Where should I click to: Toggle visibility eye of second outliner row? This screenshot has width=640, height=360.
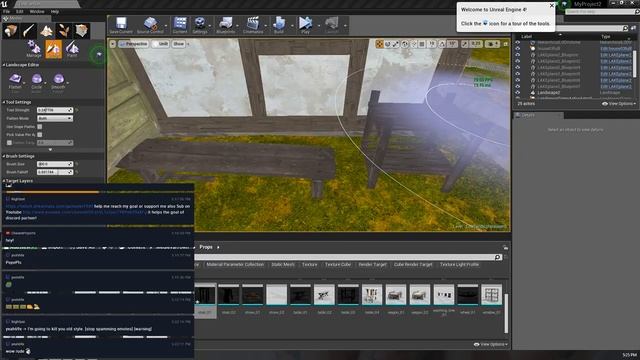pos(518,48)
